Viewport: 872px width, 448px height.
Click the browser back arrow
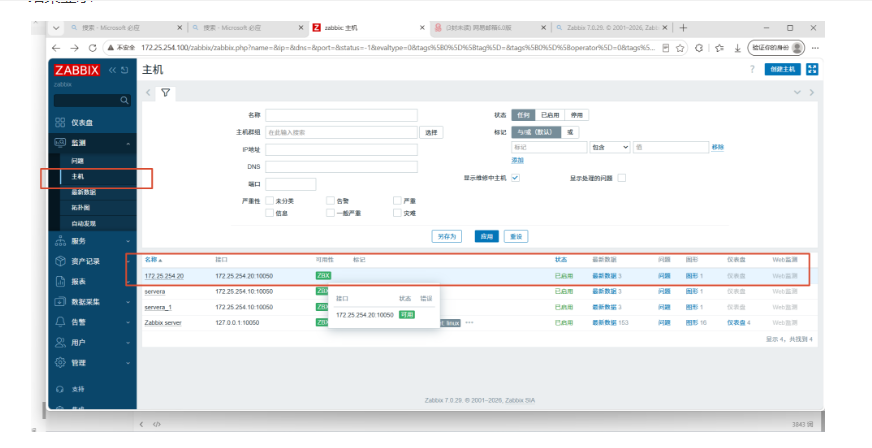(x=56, y=48)
